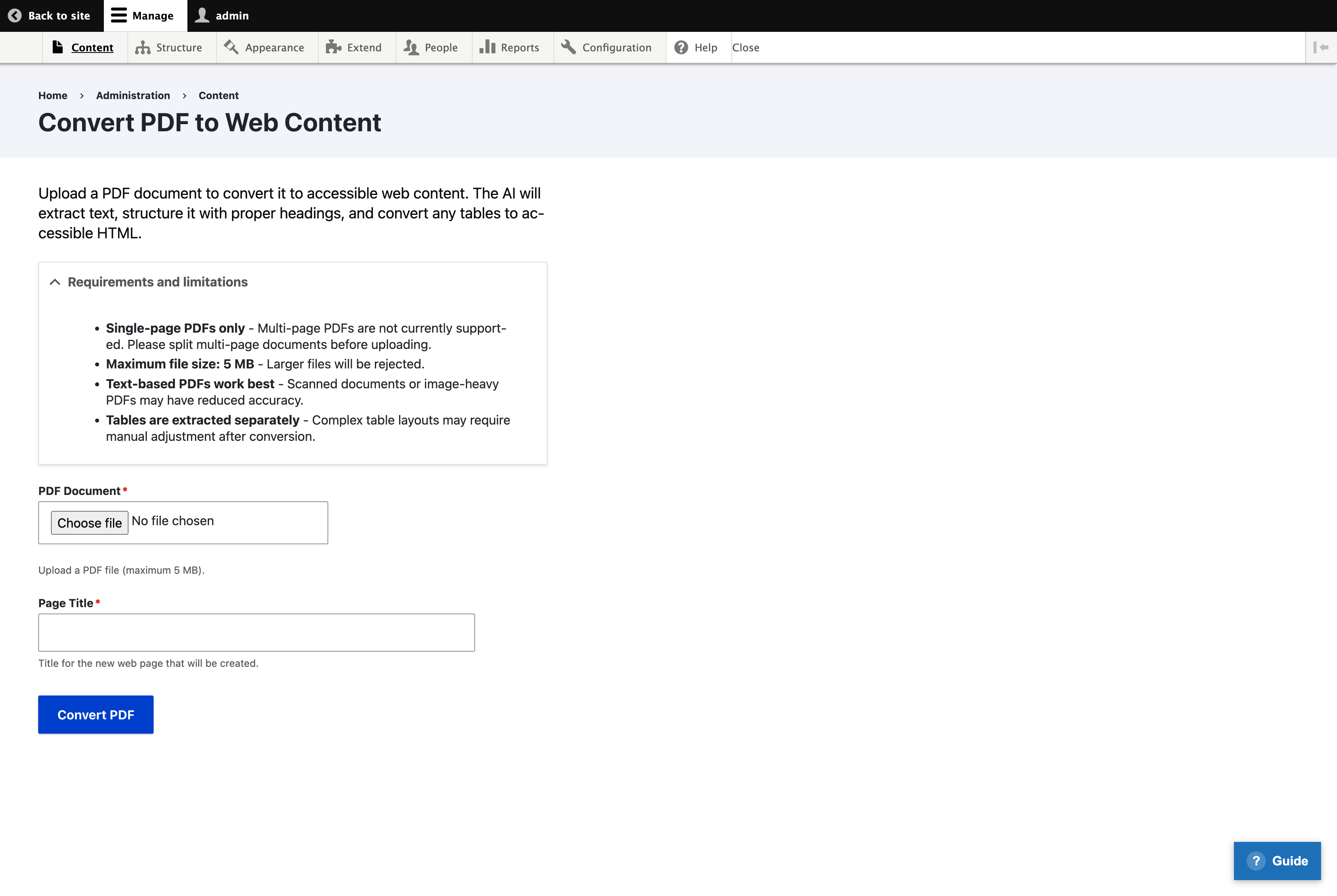Click the Back to site arrow icon
Screen dimensions: 1337x896
(15, 16)
